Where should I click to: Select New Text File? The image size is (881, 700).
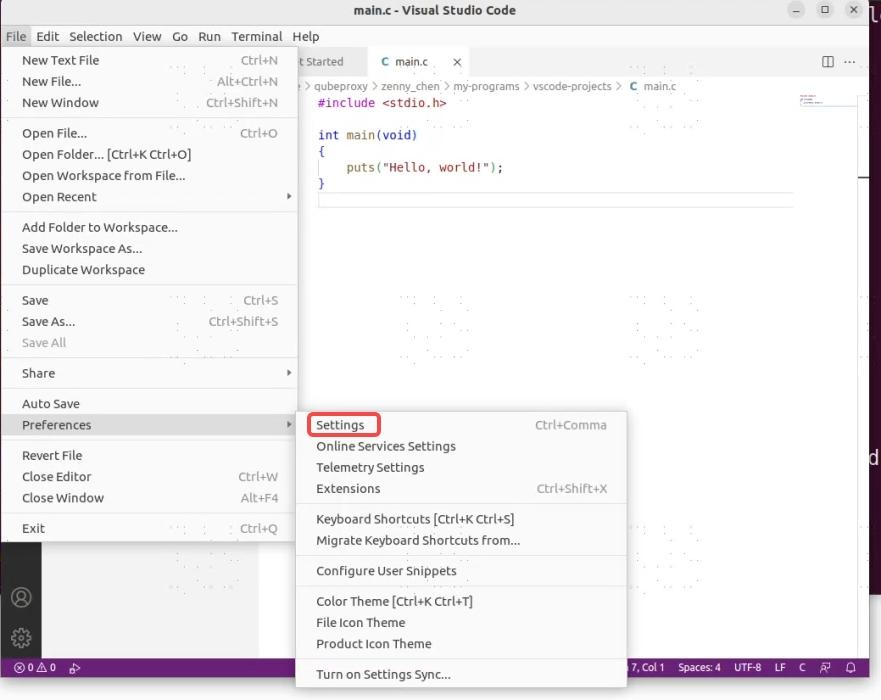[x=149, y=60]
